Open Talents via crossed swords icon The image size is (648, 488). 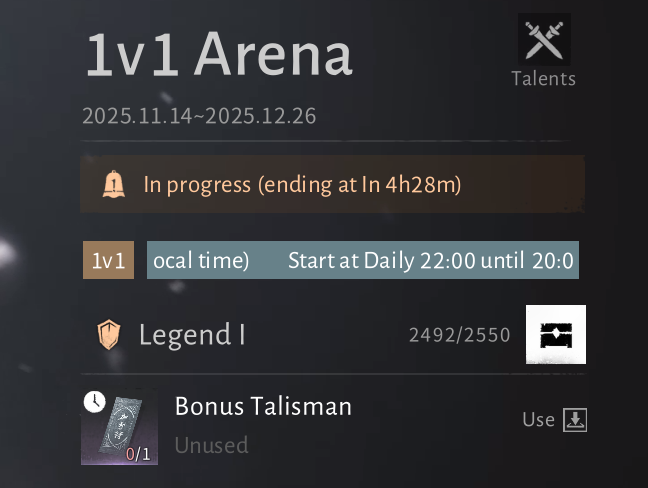(x=544, y=39)
